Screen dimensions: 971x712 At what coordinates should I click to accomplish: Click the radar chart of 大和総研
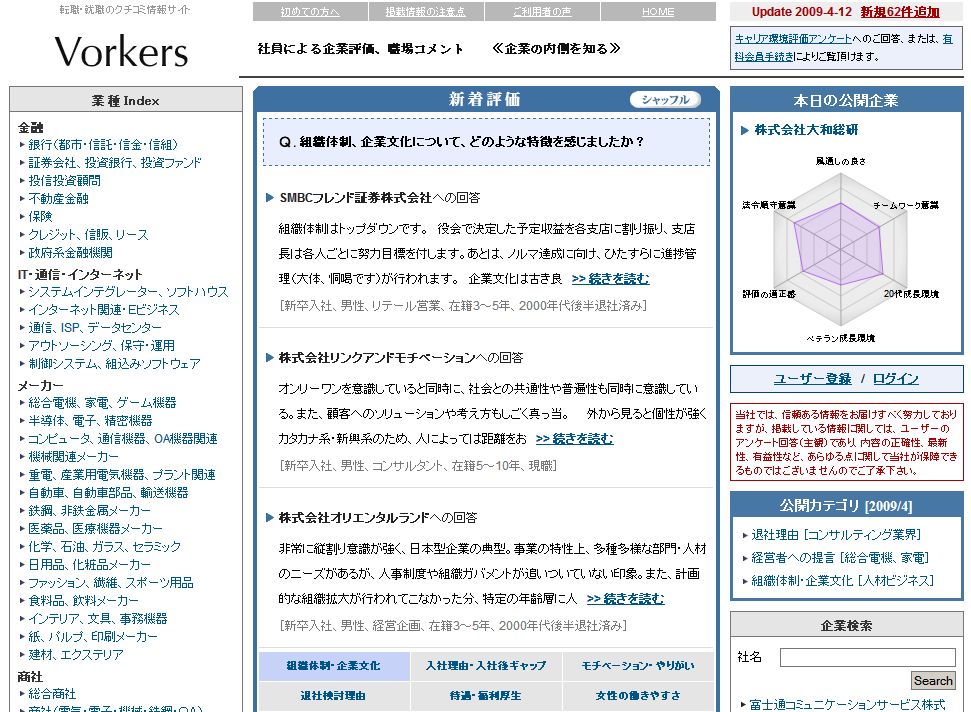tap(841, 249)
